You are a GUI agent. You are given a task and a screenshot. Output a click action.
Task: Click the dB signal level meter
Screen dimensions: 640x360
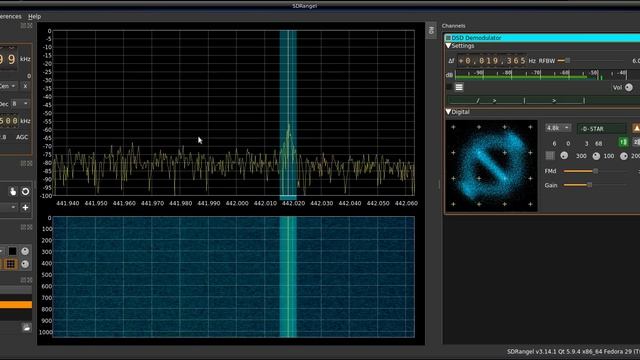point(547,74)
